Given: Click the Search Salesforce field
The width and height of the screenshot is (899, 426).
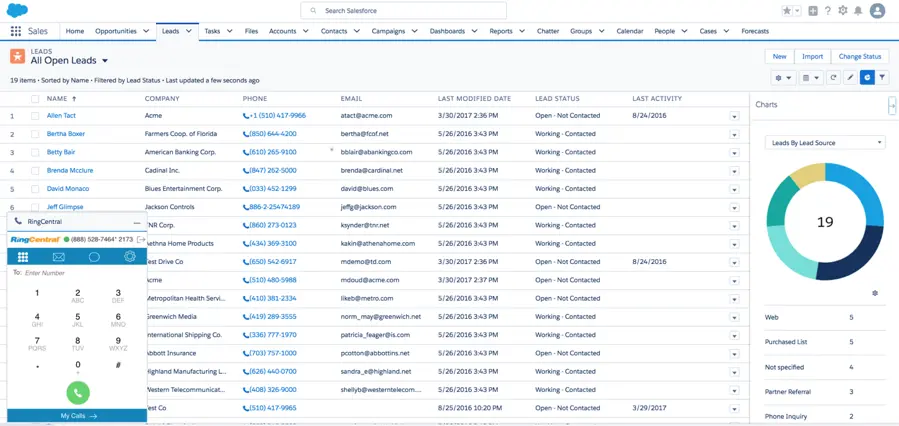Looking at the screenshot, I should click(x=403, y=11).
